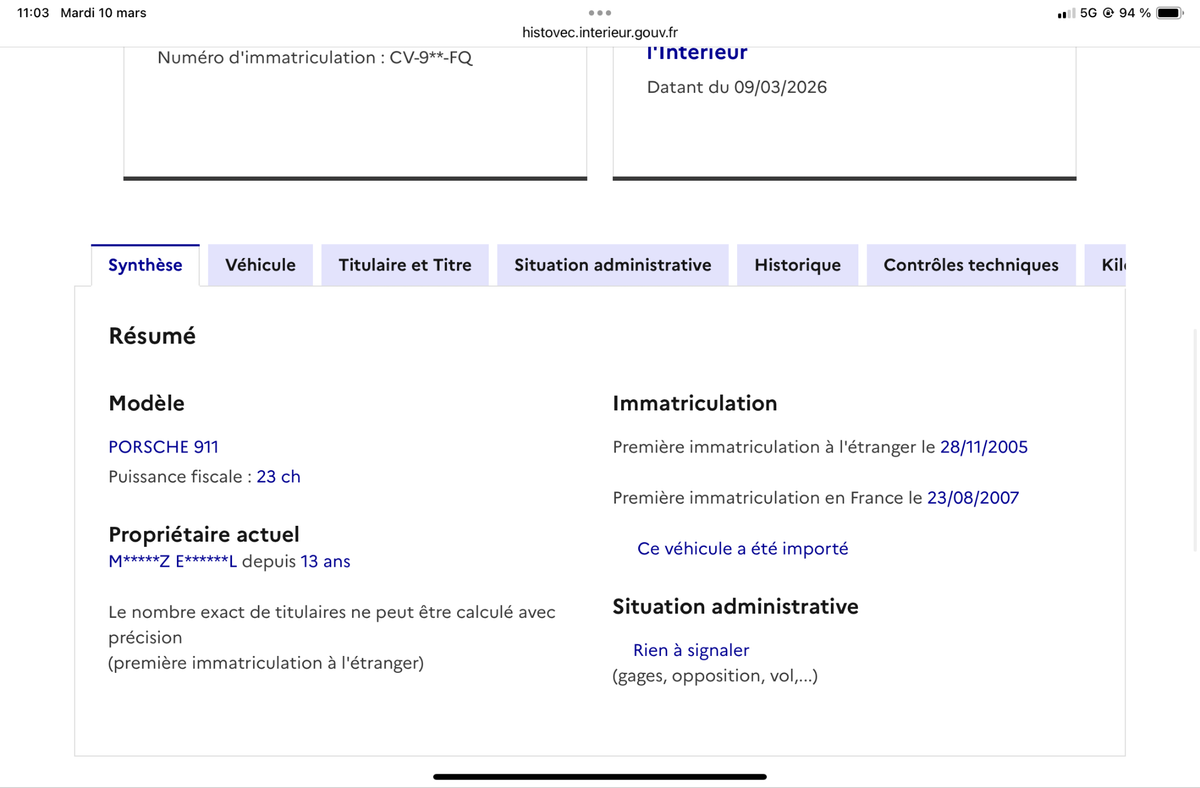Open the Contrôles techniques tab
The height and width of the screenshot is (788, 1200).
(970, 265)
